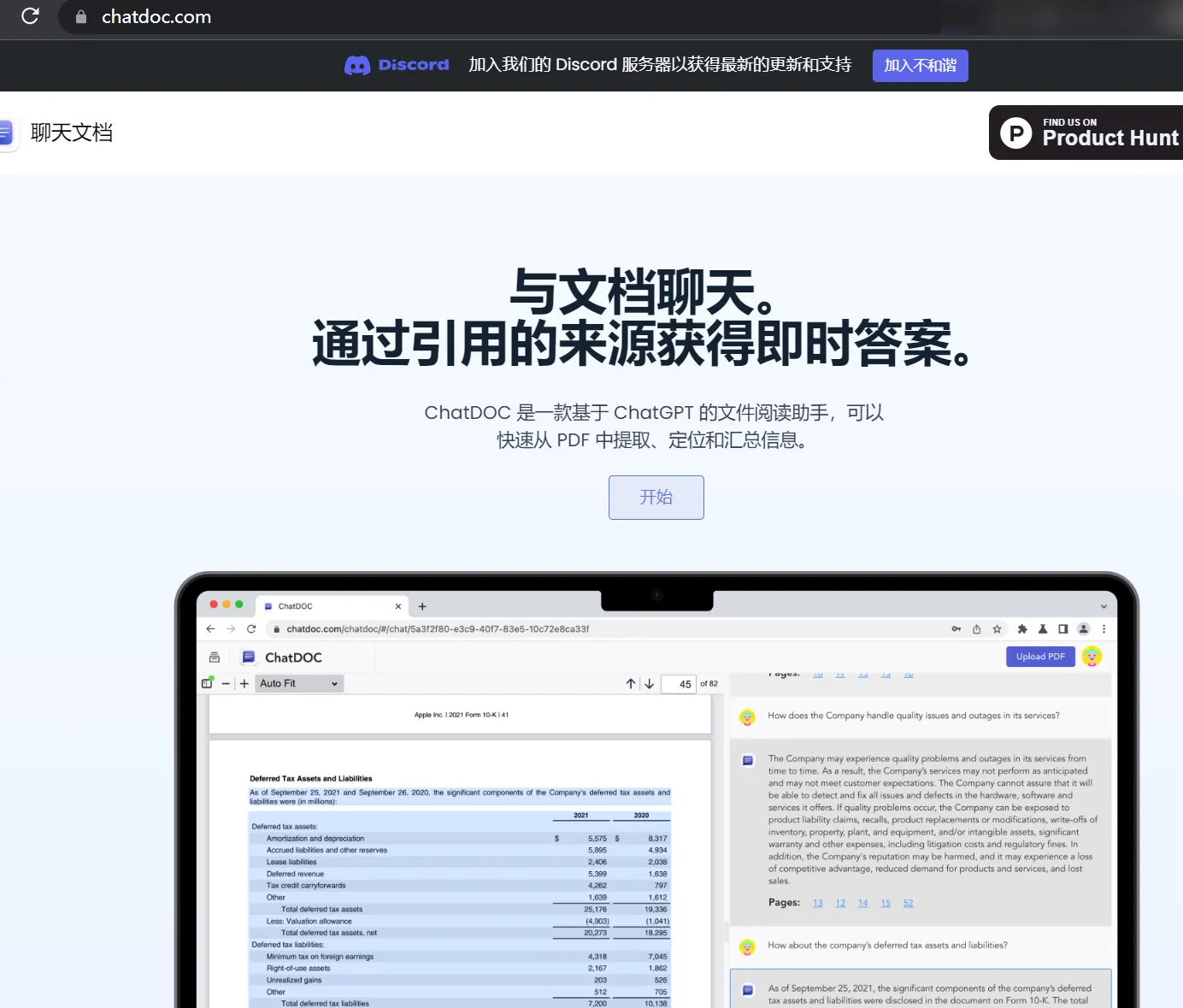
Task: Open a new tab with the plus button
Action: coord(422,605)
